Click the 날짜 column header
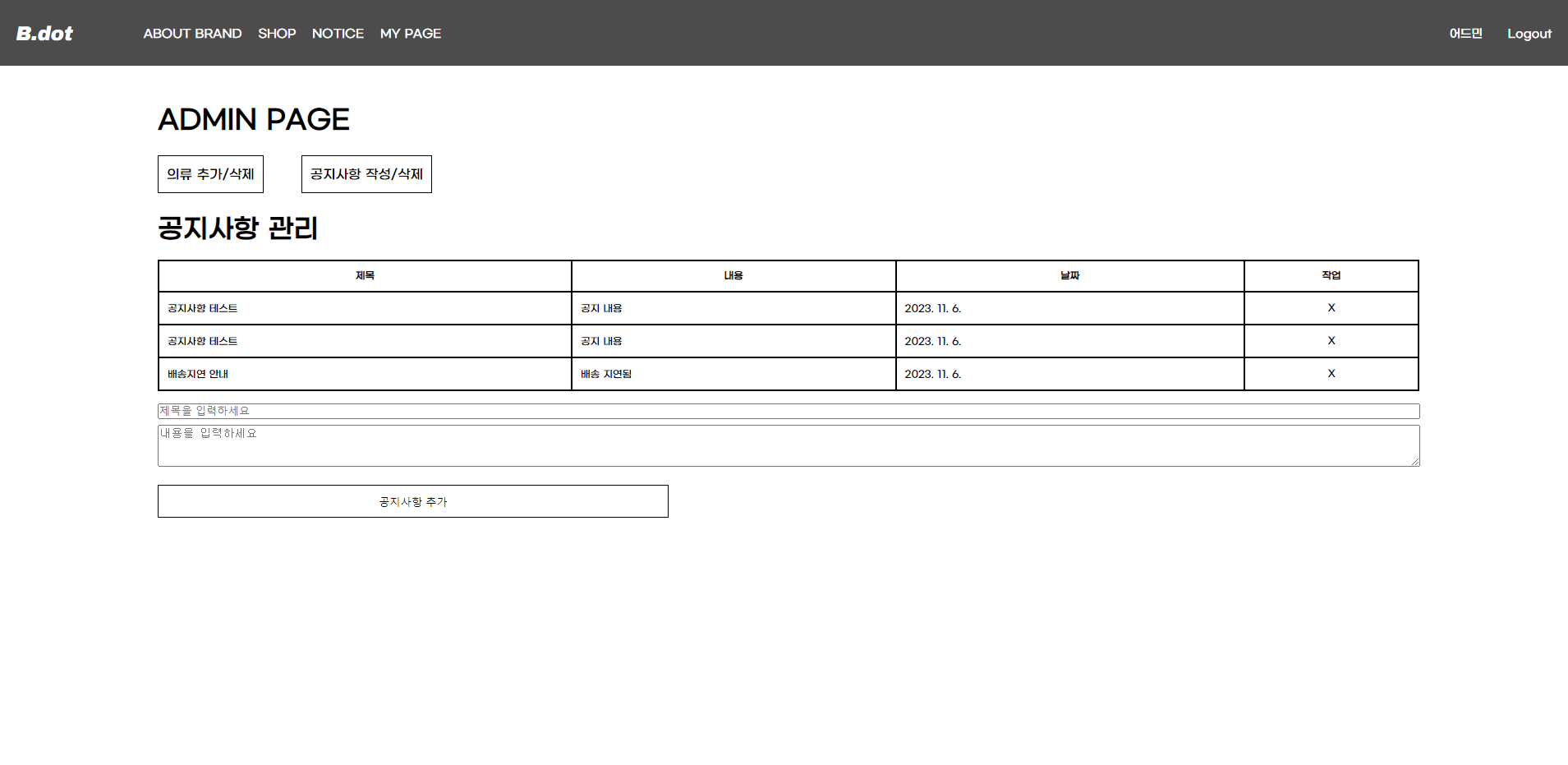Image resolution: width=1568 pixels, height=765 pixels. pyautogui.click(x=1069, y=276)
